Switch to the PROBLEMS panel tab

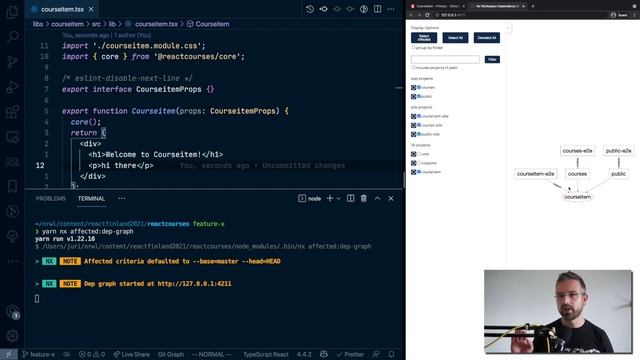coord(51,198)
